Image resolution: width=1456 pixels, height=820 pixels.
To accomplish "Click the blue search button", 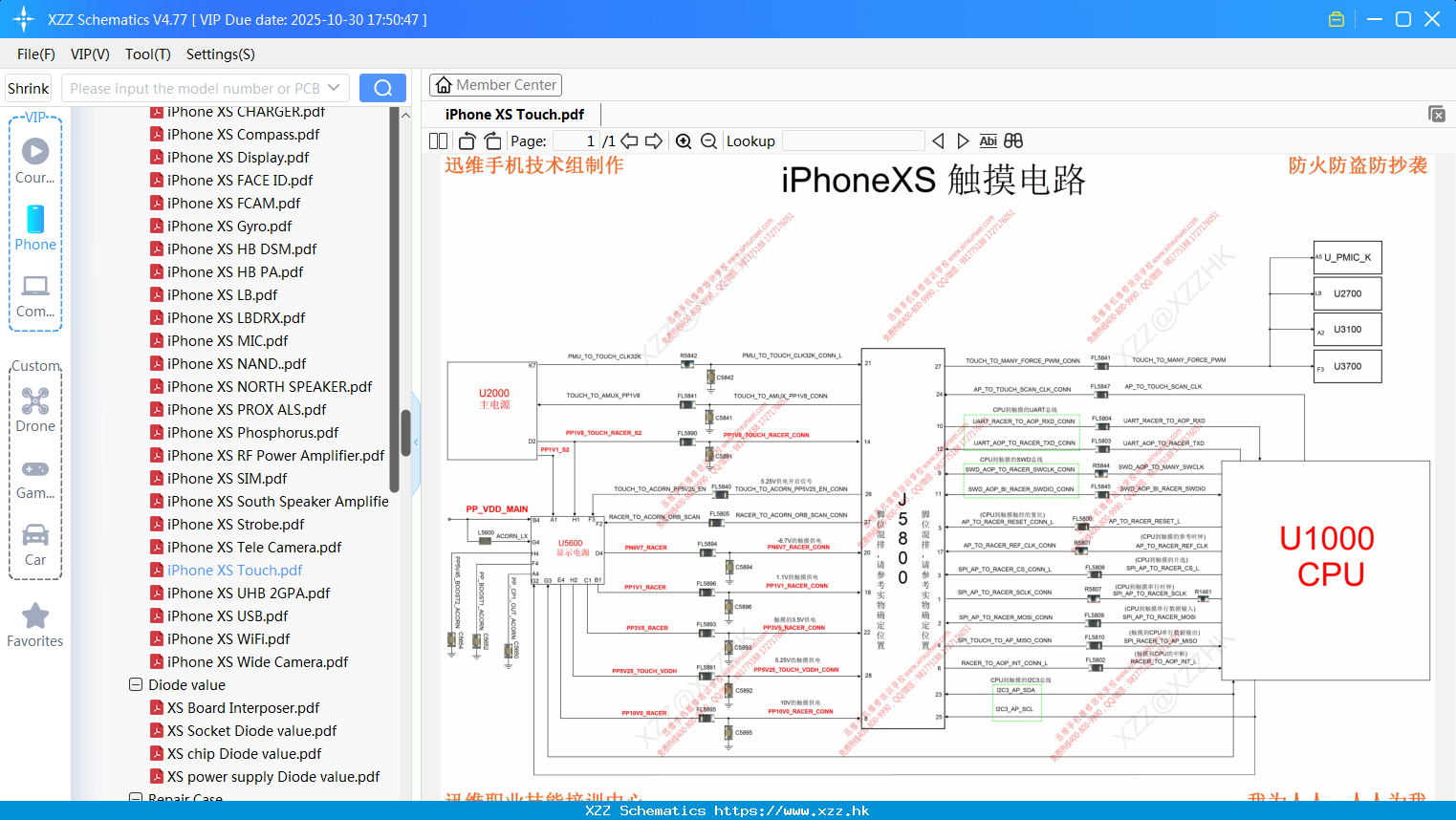I will point(382,88).
